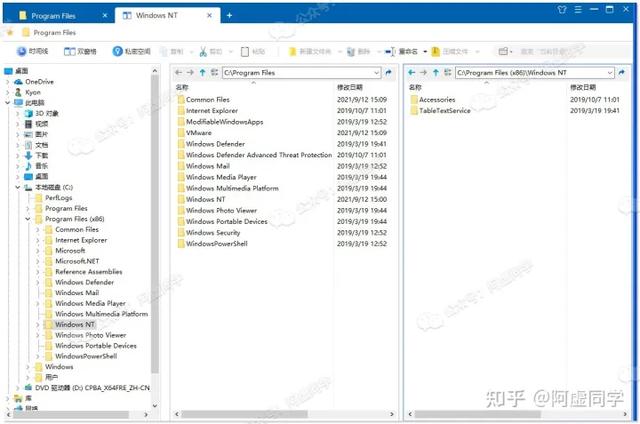Select Windows Photo Viewer in left pane
640x424 pixels.
(217, 210)
